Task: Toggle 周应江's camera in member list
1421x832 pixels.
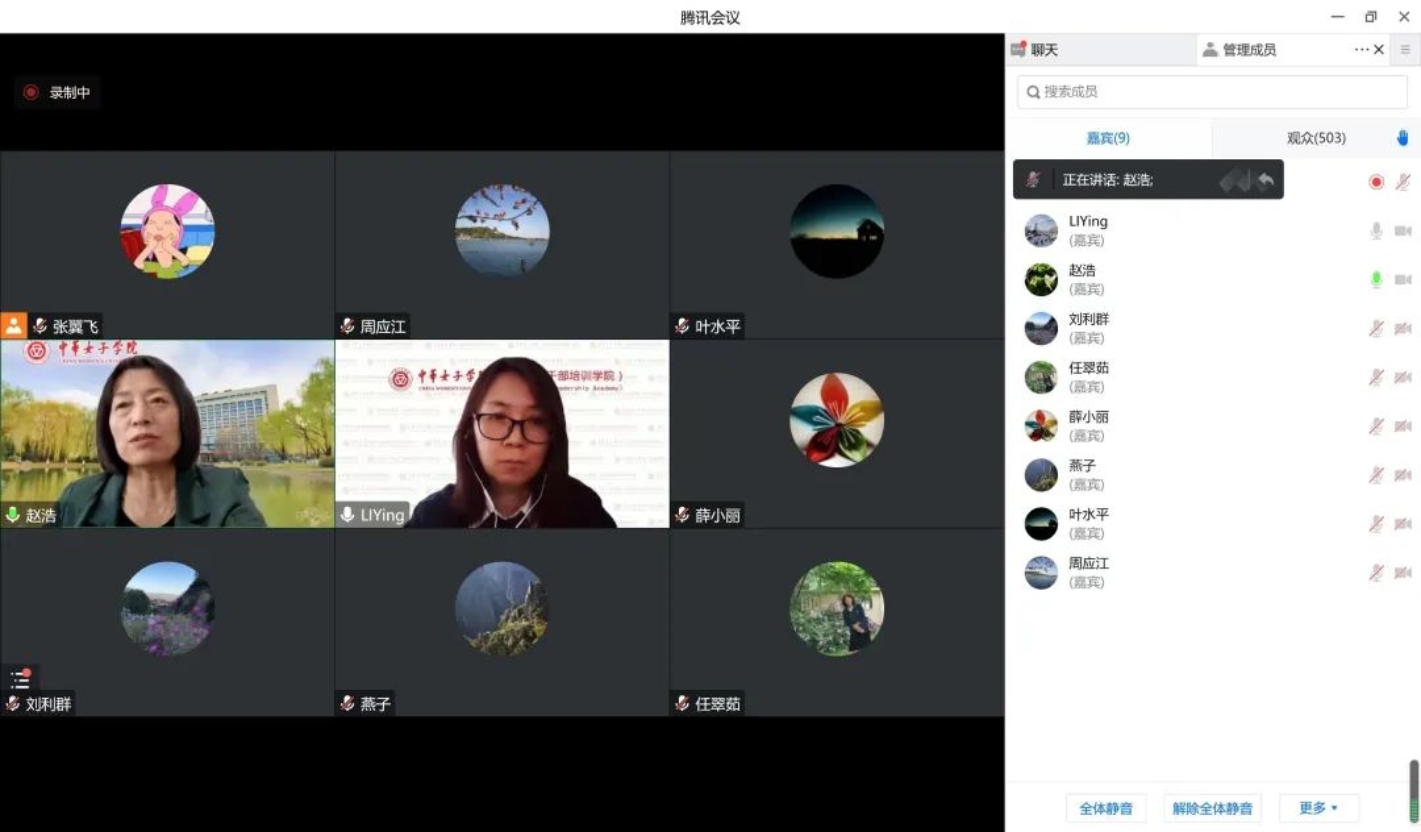Action: (1402, 573)
